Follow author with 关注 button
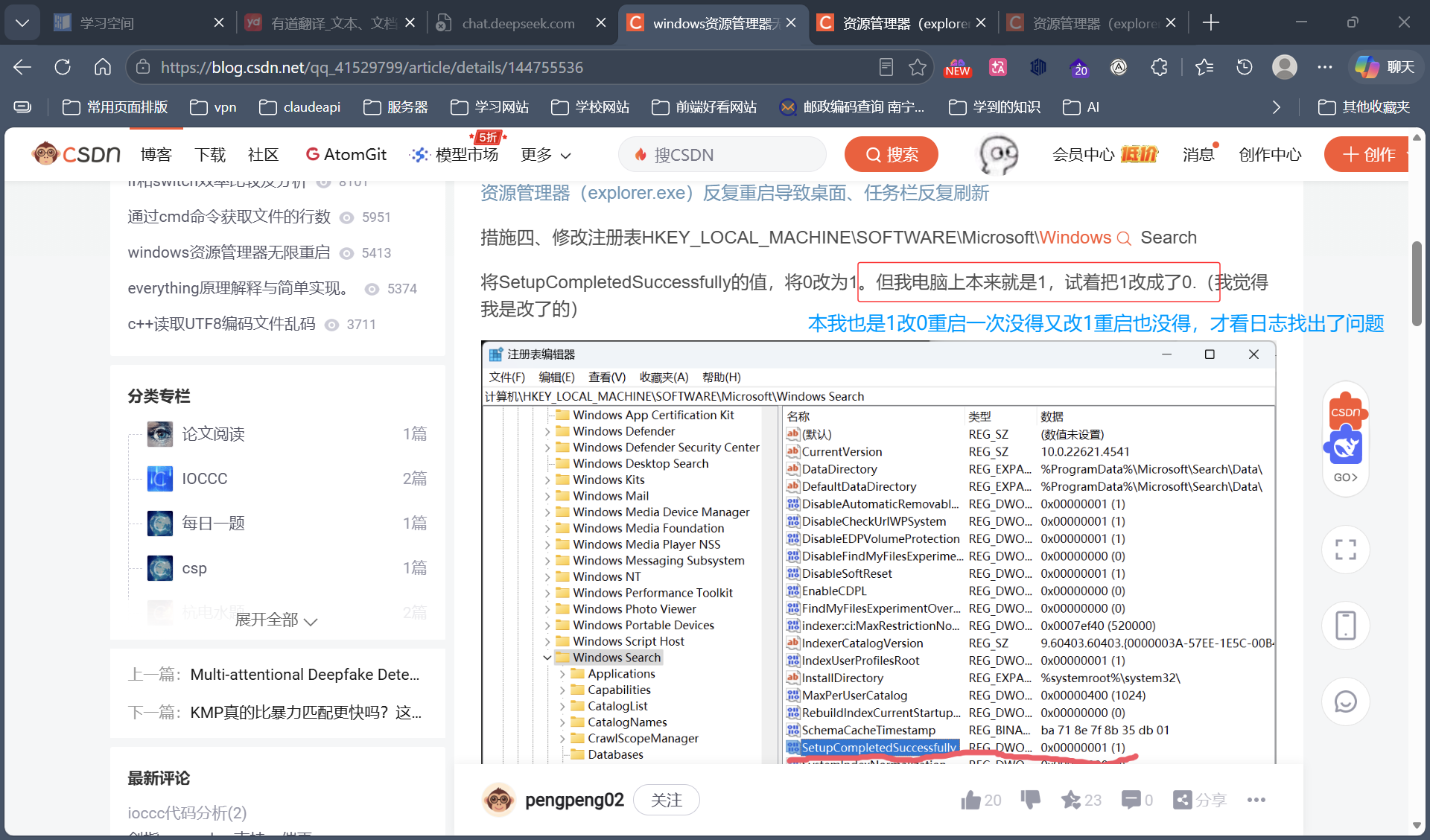The width and height of the screenshot is (1430, 840). (x=667, y=801)
